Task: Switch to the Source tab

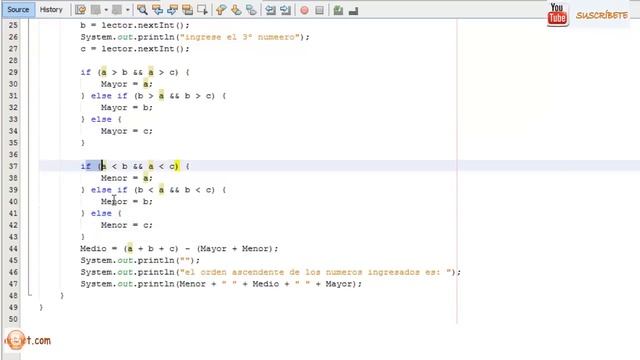Action: tap(18, 9)
